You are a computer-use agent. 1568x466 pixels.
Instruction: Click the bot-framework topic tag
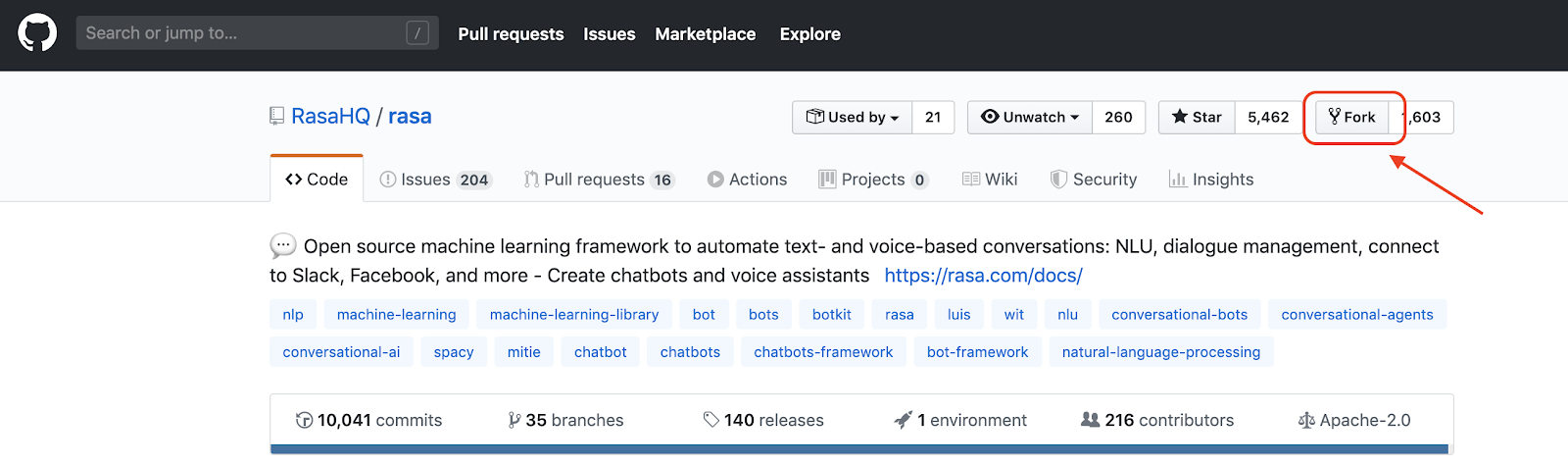tap(978, 352)
